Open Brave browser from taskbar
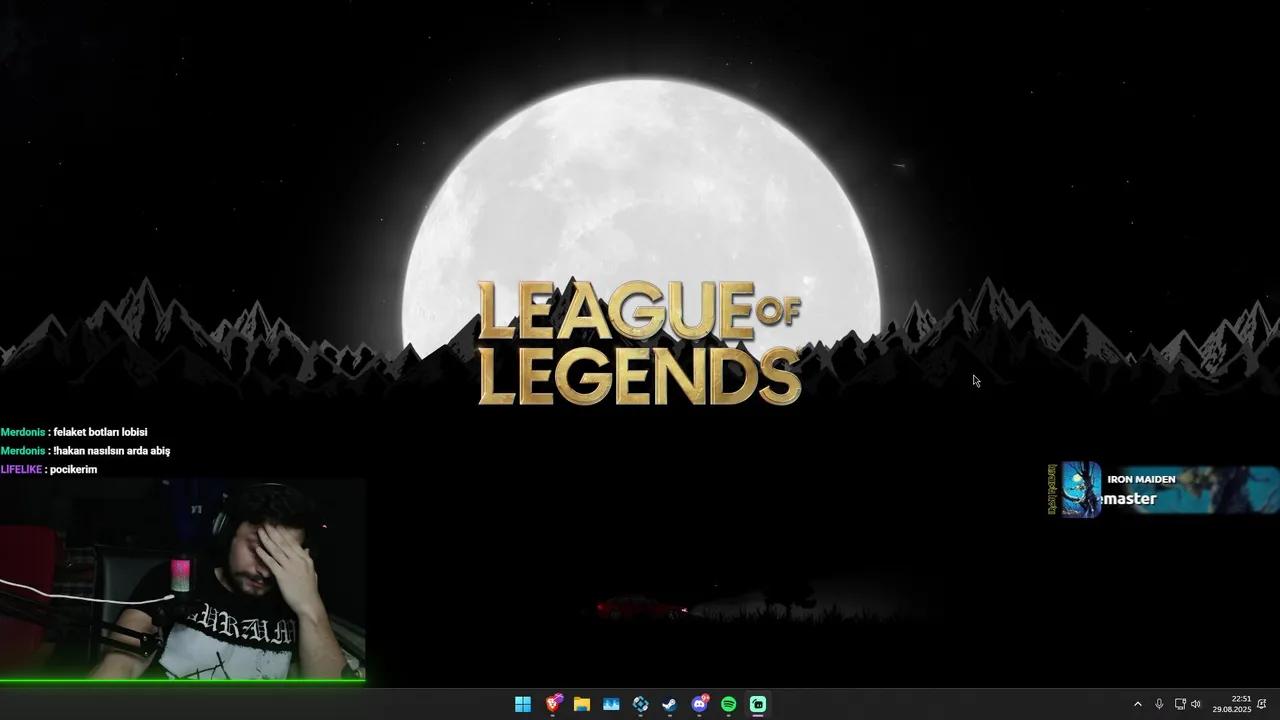This screenshot has height=720, width=1280. [x=553, y=704]
